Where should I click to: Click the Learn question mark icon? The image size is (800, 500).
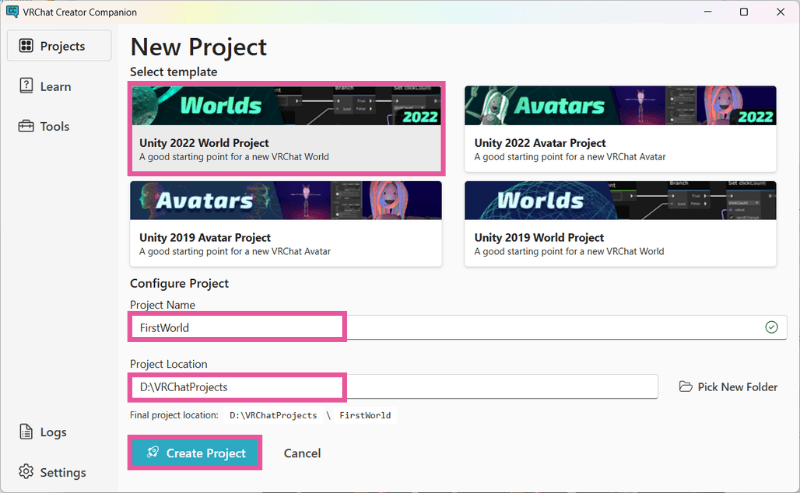26,86
